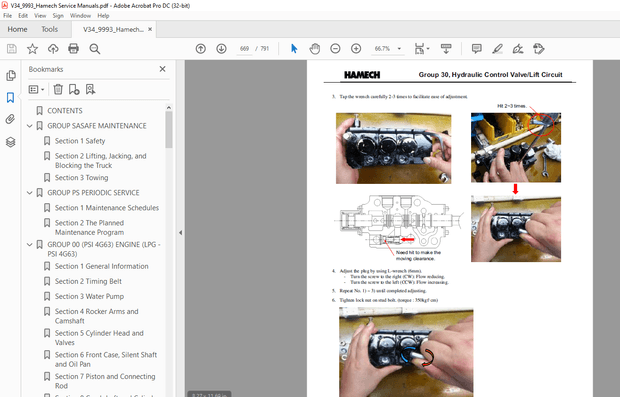Open Section 5 Cylinder Head and Valves

tap(99, 338)
